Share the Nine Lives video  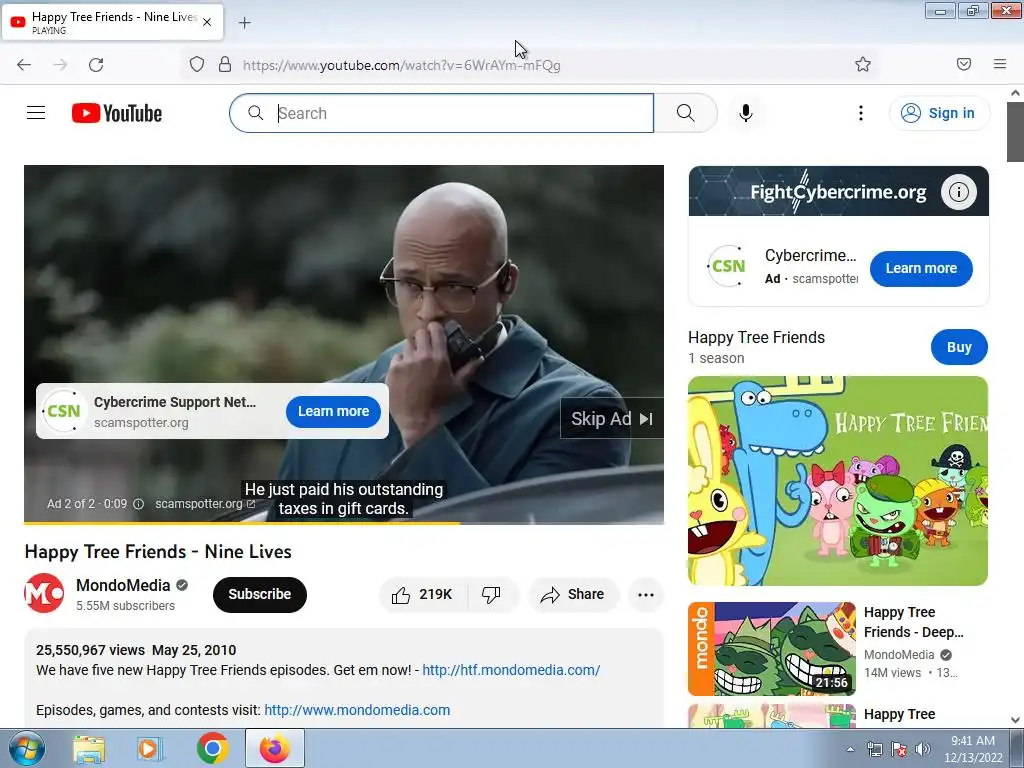click(573, 594)
